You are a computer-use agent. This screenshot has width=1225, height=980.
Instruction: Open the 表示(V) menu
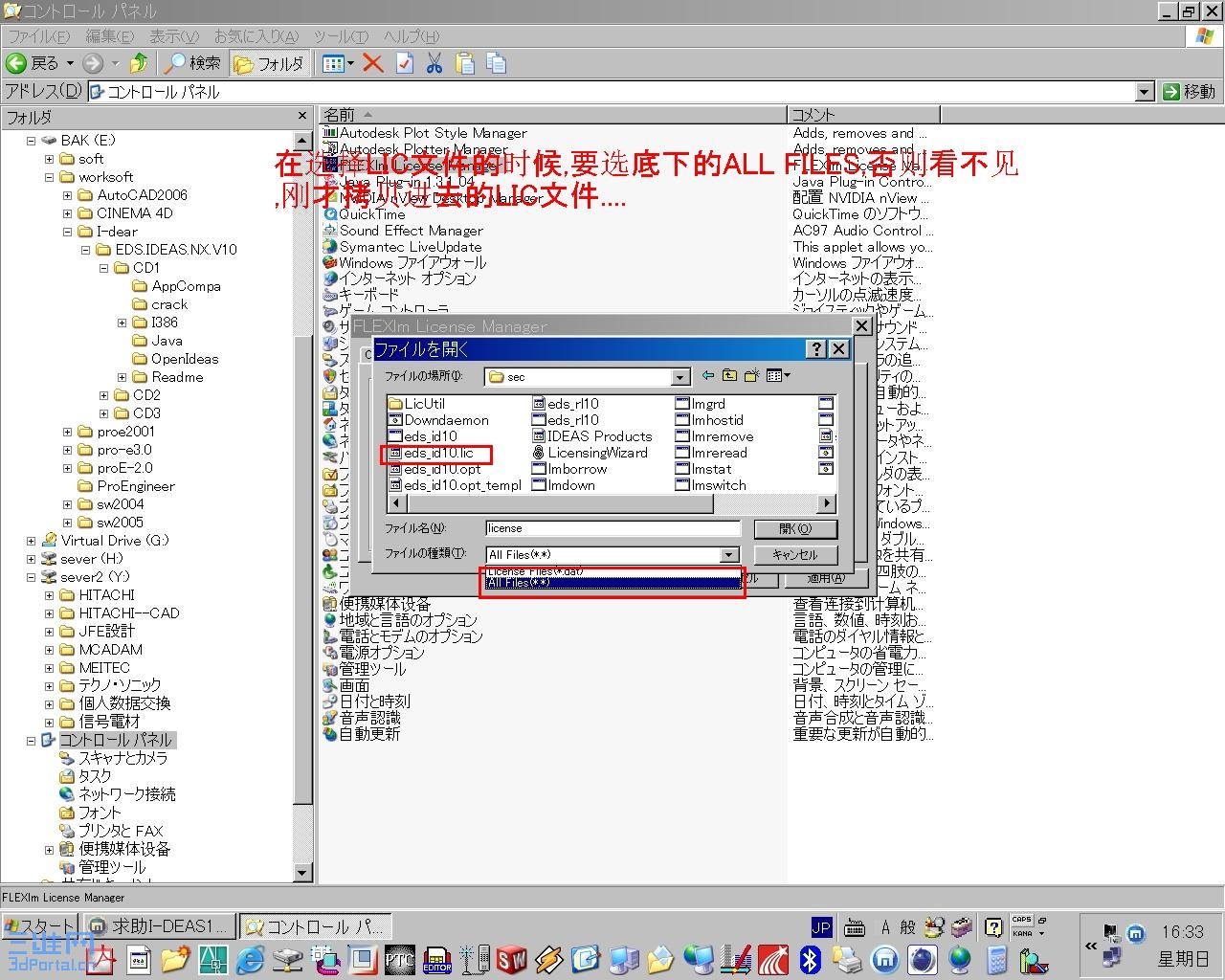pos(173,36)
